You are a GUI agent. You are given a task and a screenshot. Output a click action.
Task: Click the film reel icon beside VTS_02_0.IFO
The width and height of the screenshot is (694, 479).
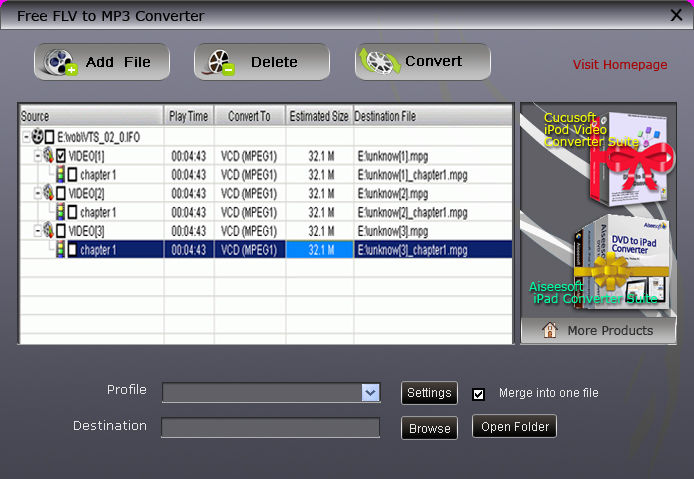click(x=38, y=137)
